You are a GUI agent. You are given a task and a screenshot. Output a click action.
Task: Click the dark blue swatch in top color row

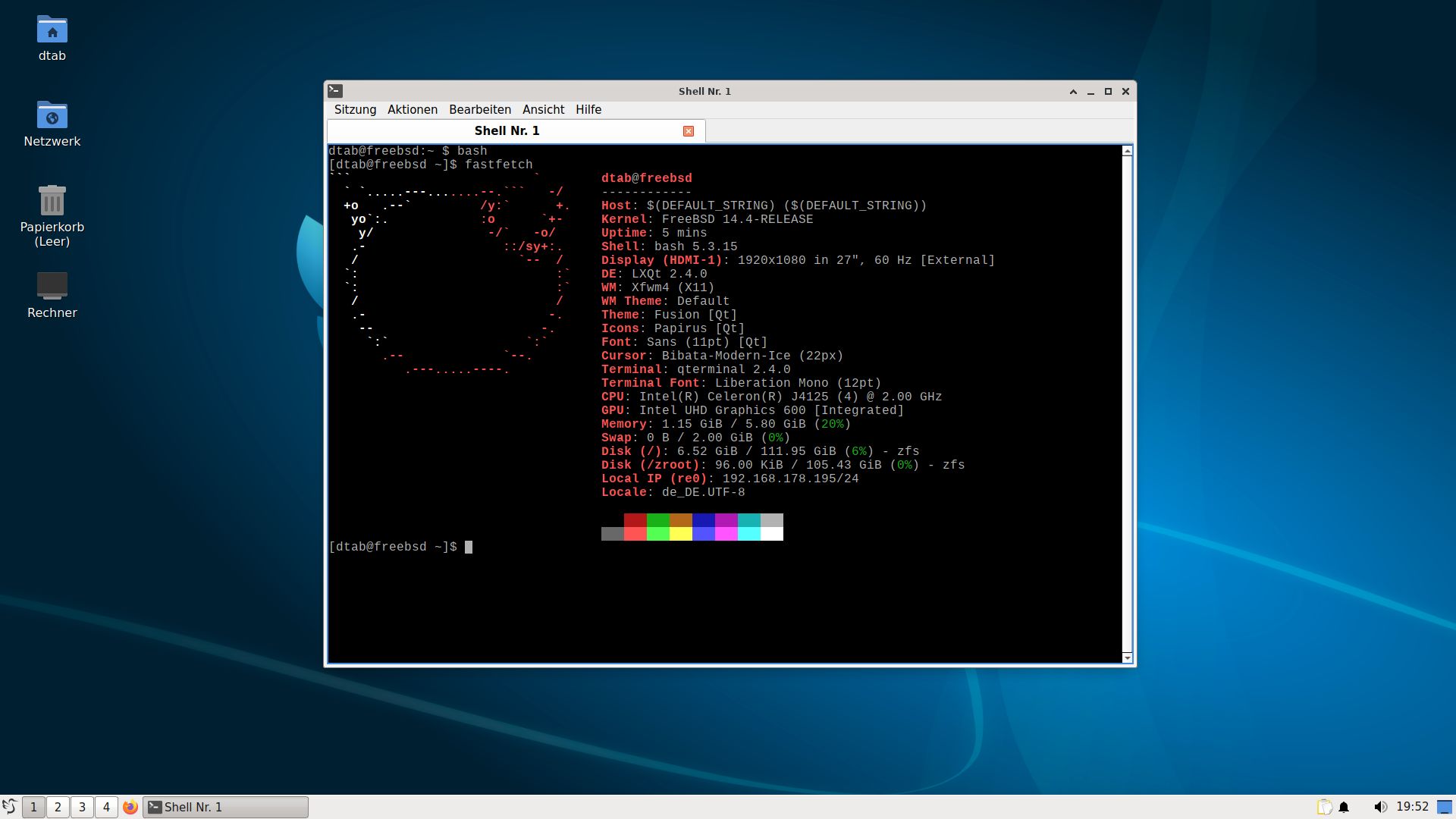point(704,520)
